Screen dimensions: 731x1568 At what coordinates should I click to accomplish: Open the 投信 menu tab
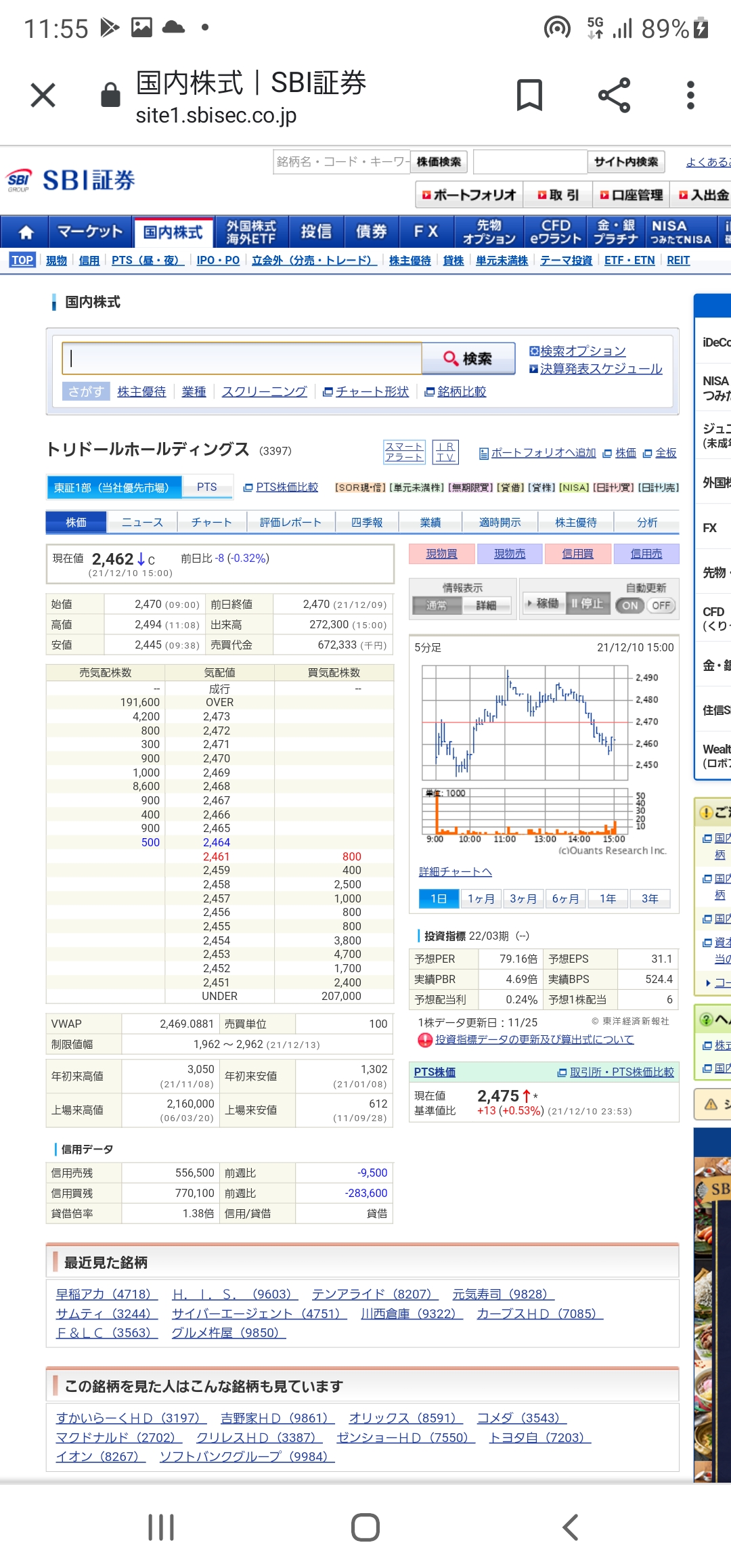pyautogui.click(x=316, y=232)
